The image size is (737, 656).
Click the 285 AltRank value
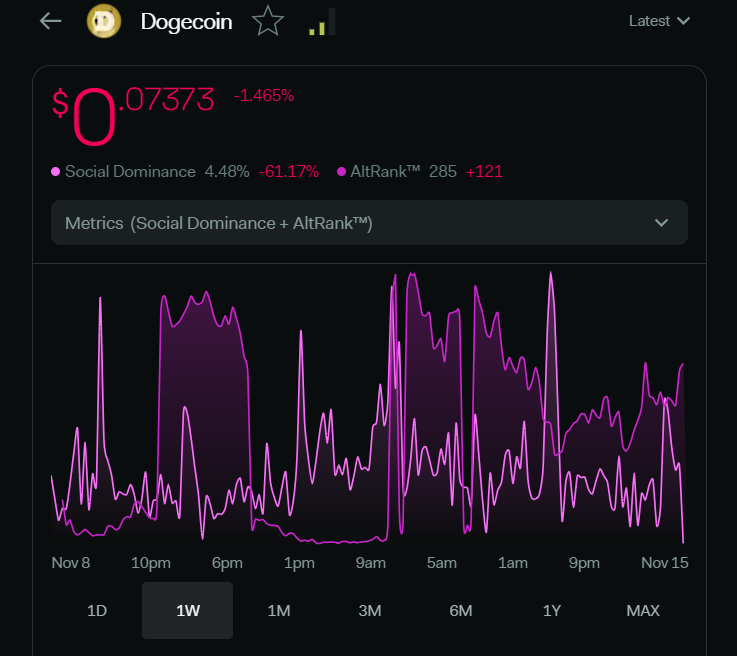coord(443,172)
